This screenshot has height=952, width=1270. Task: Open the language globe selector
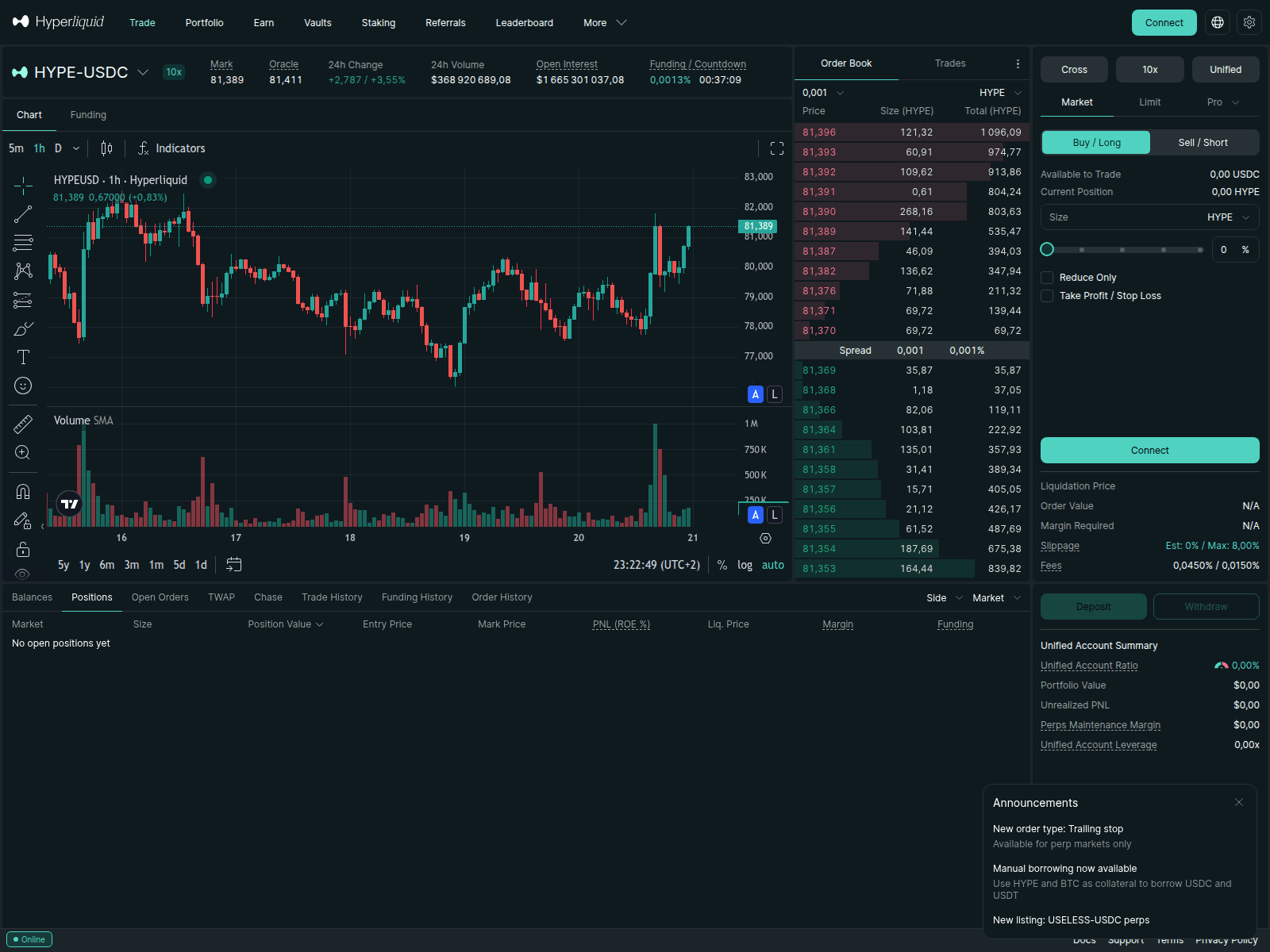click(1218, 22)
